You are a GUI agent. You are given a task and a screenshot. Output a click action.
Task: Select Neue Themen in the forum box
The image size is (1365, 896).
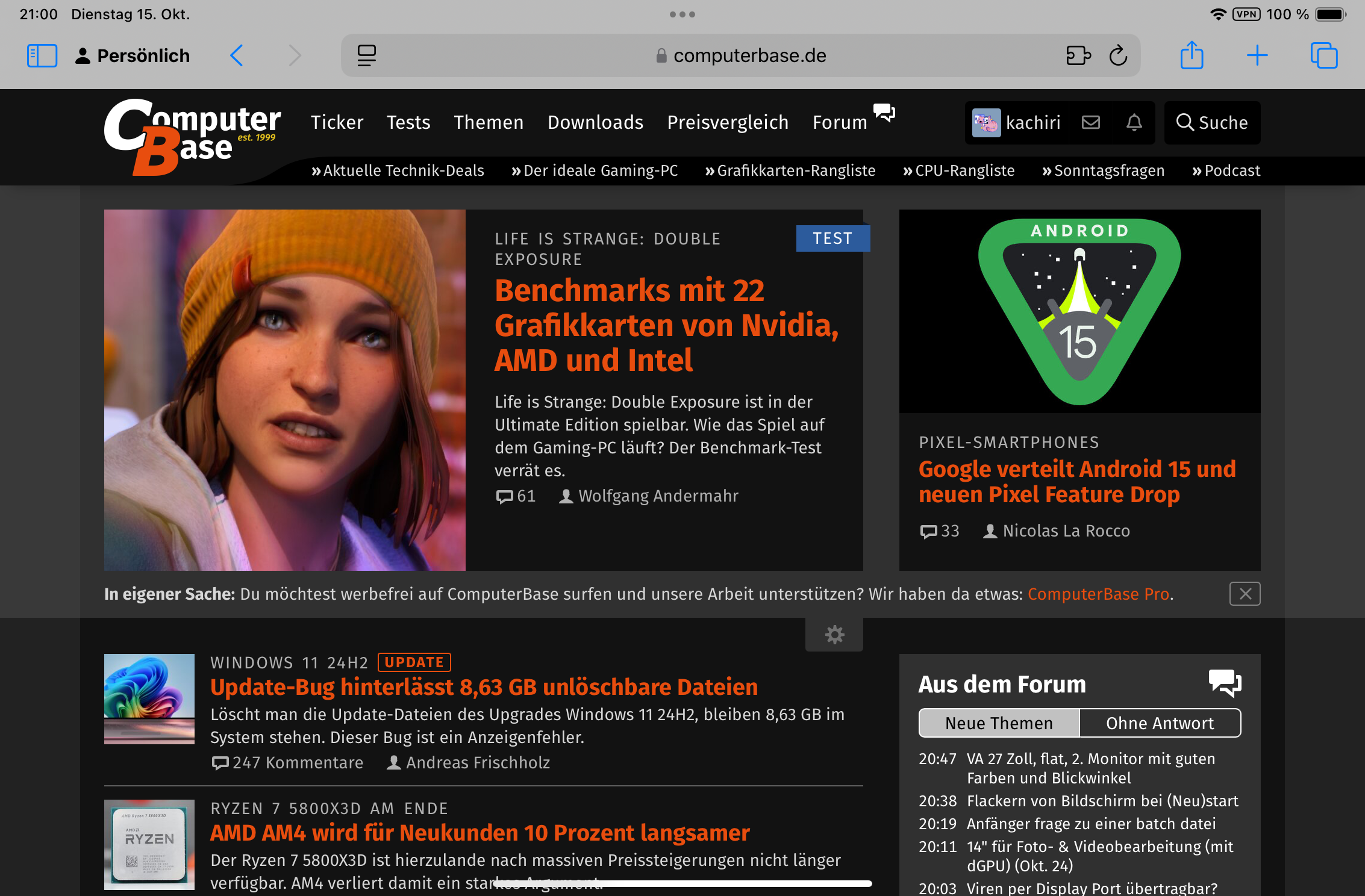(998, 723)
